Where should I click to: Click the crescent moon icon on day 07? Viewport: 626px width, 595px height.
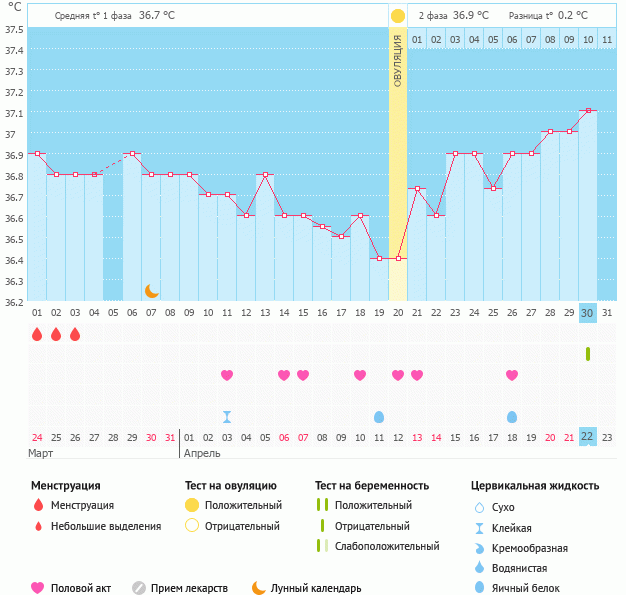click(x=151, y=291)
